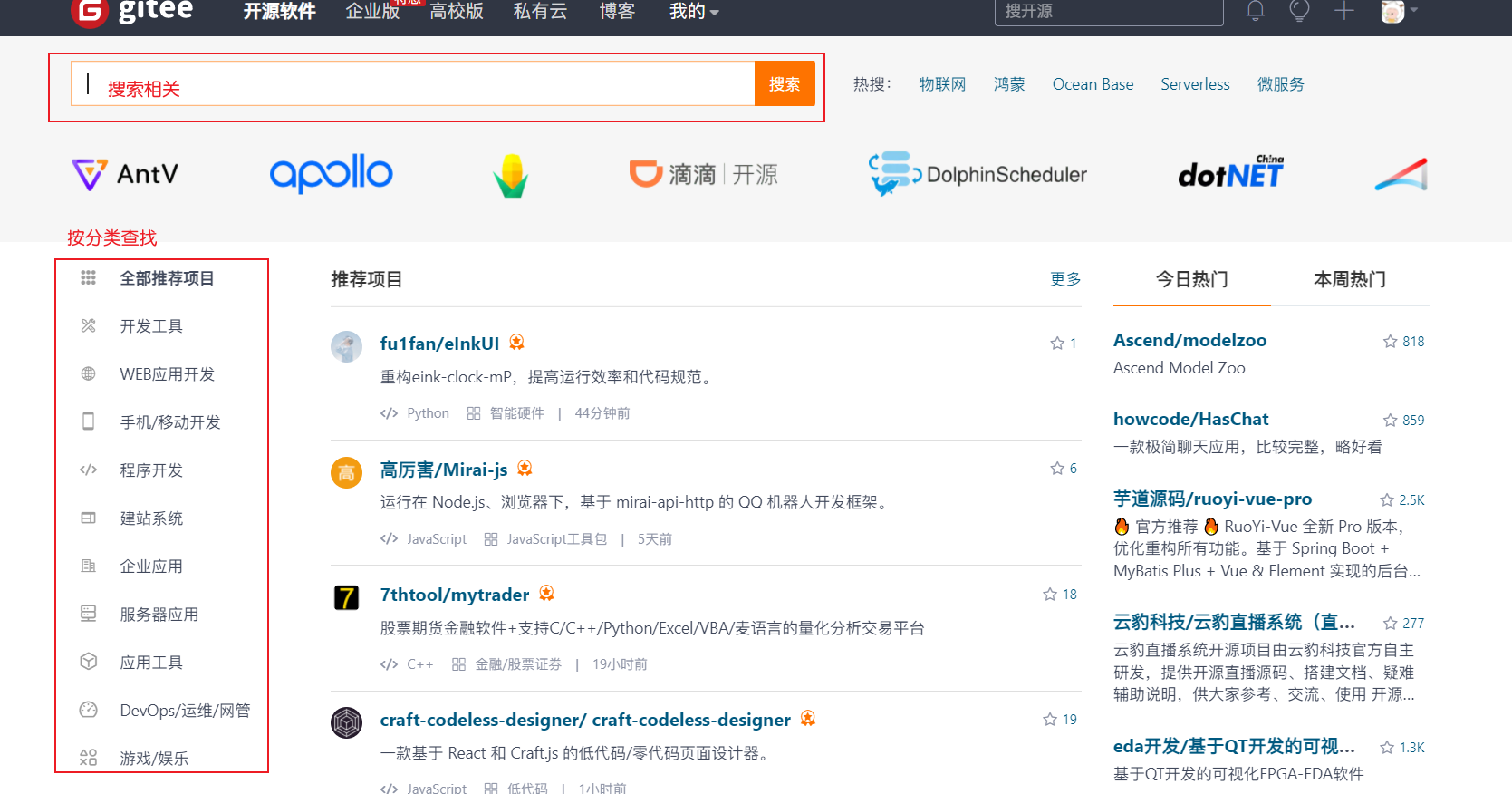The height and width of the screenshot is (794, 1512).
Task: Click the gauge icon beside DevOps/运维/网管
Action: click(88, 710)
